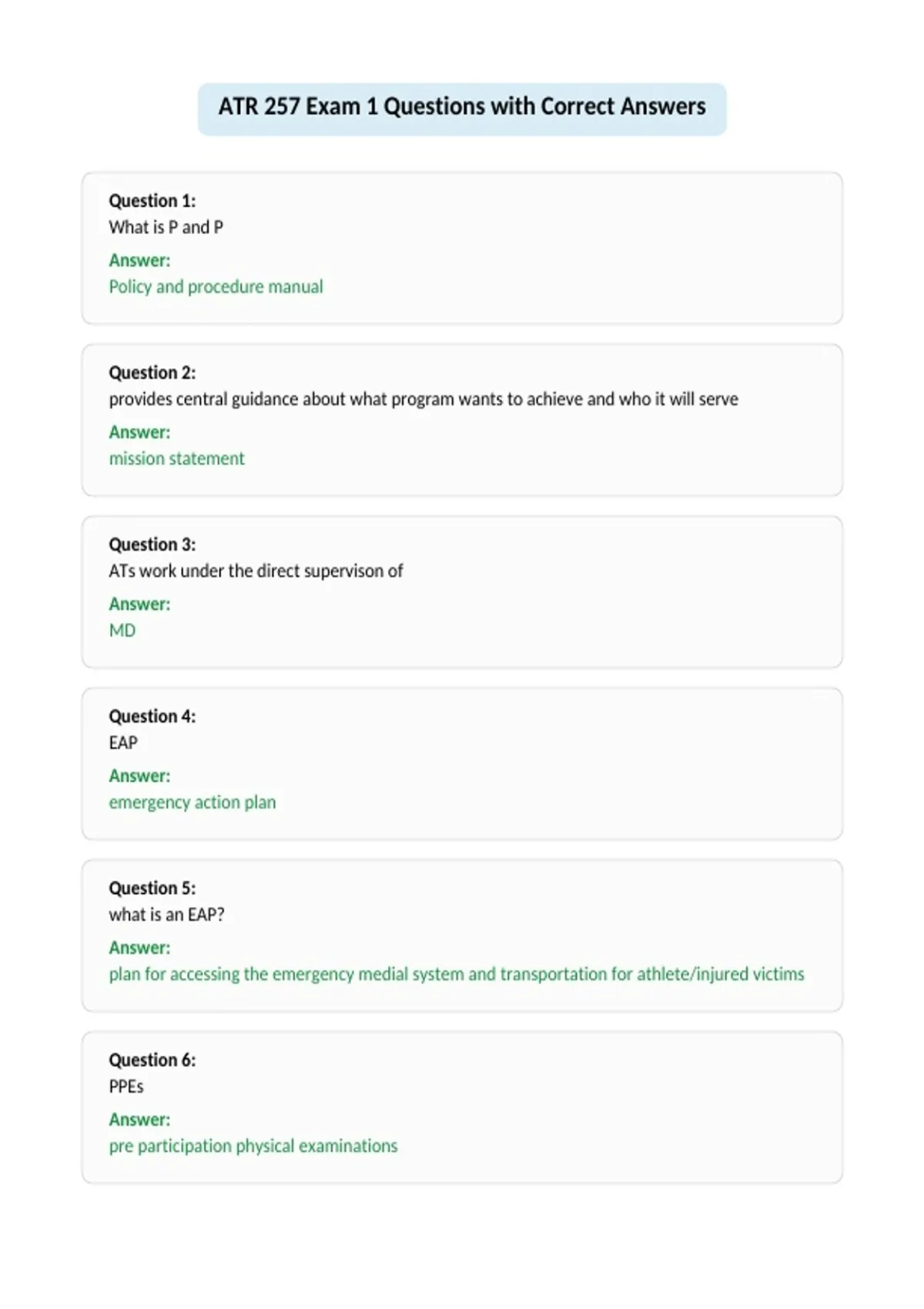Click the answer mission statement
The image size is (924, 1309).
click(x=176, y=458)
